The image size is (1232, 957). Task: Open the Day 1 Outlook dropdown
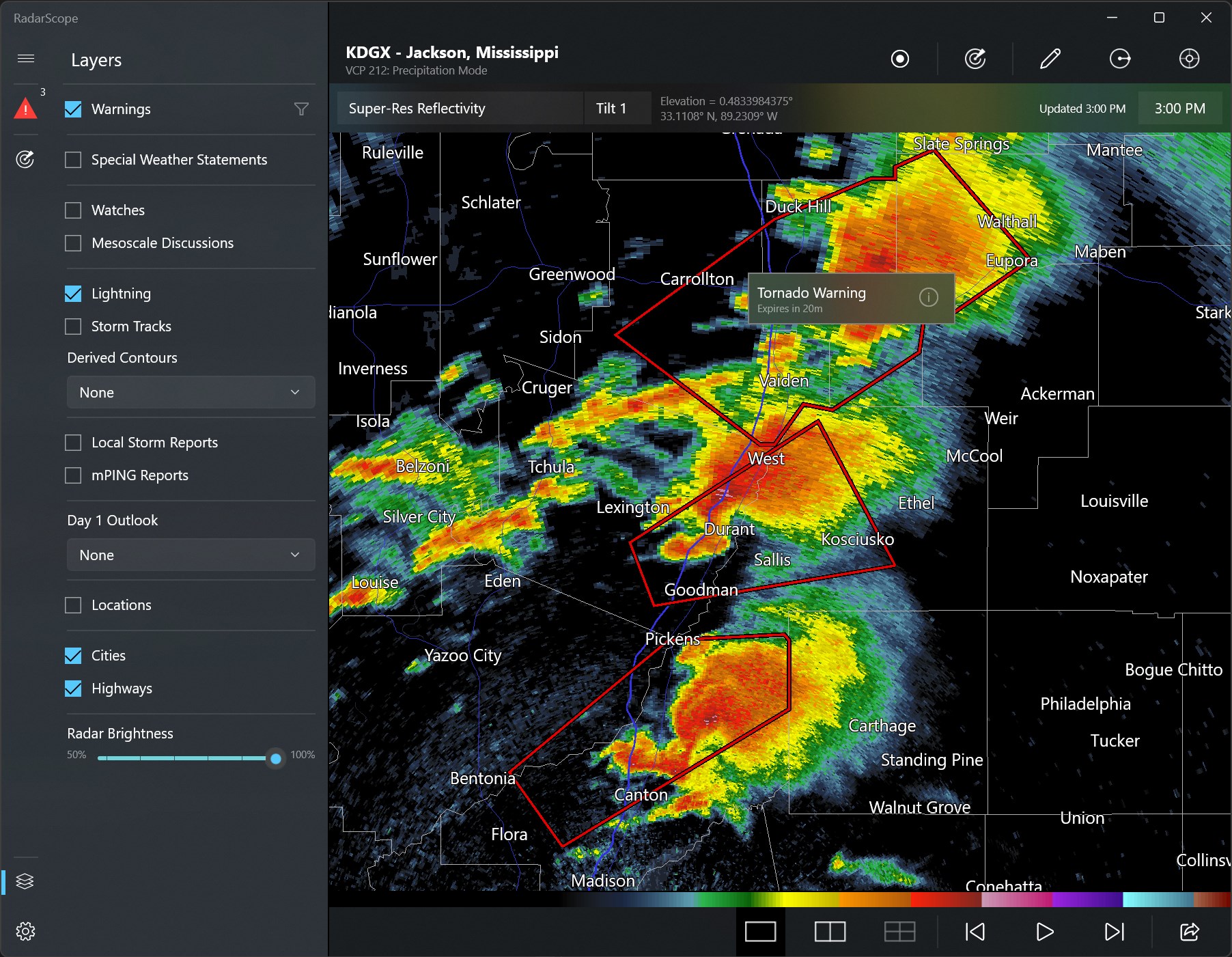click(x=191, y=555)
